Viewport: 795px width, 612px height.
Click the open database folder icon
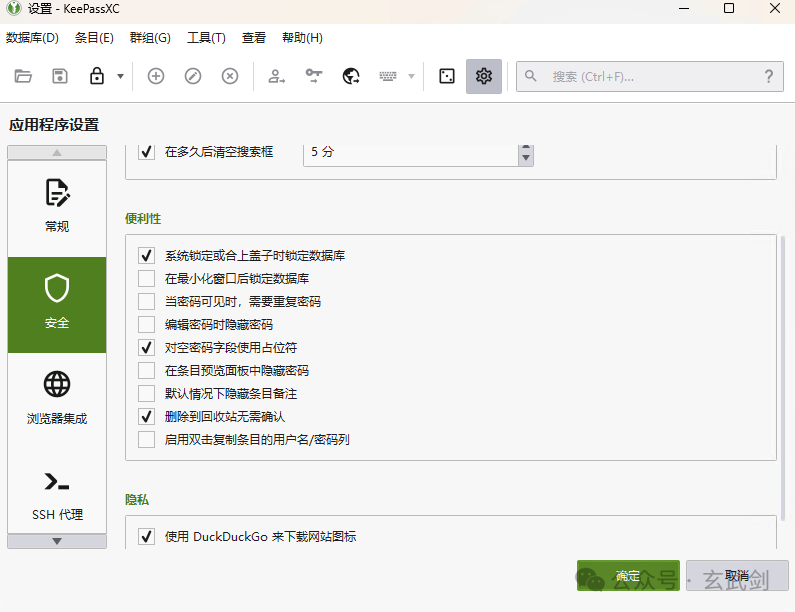23,77
